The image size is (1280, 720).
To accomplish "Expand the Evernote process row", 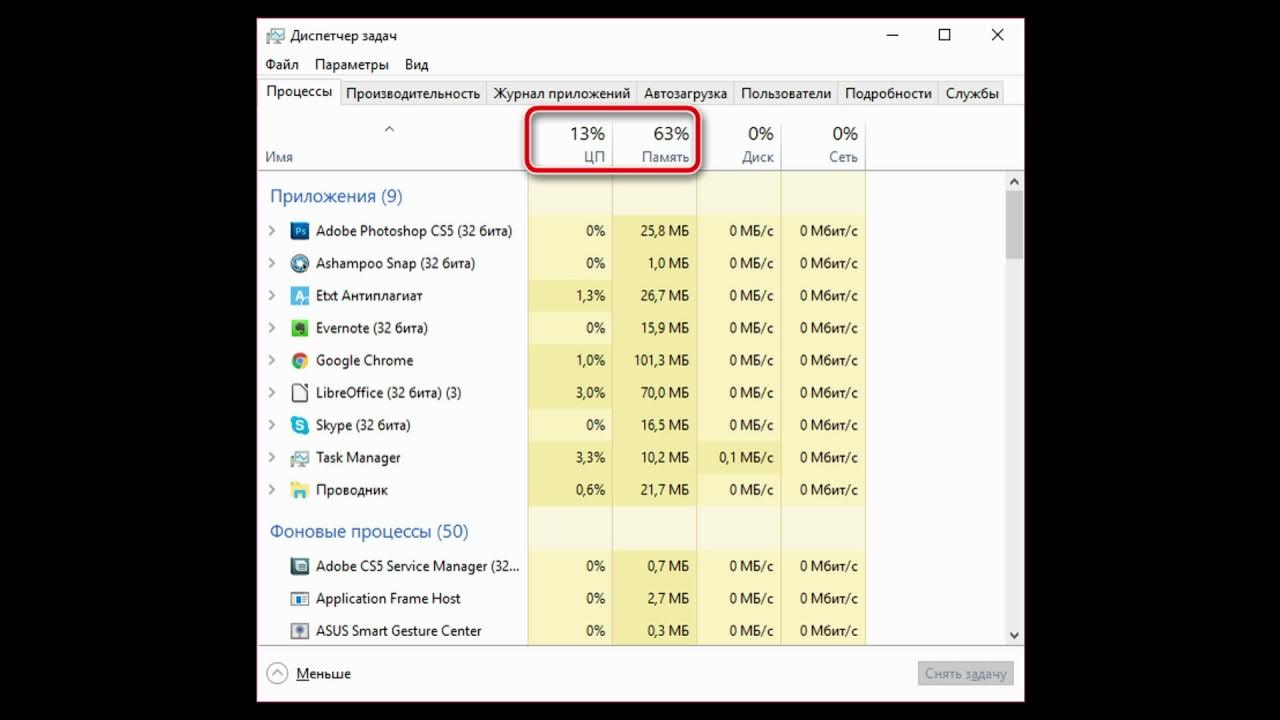I will coord(272,328).
